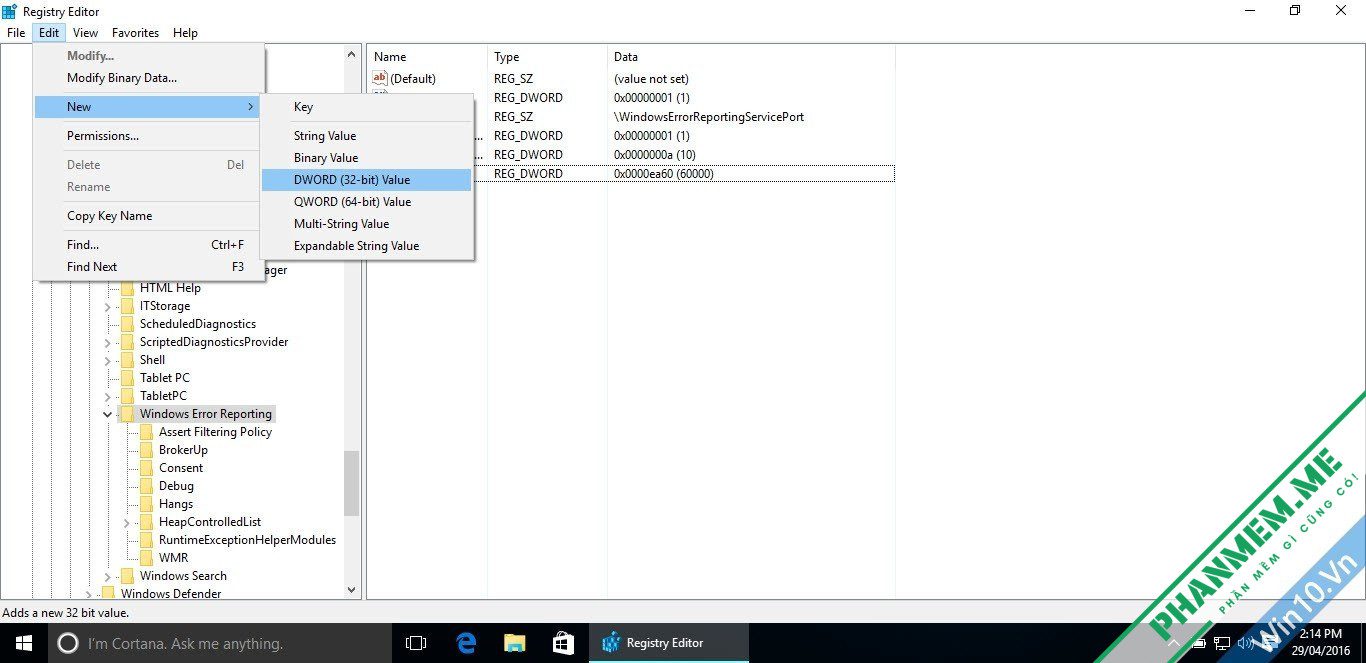The width and height of the screenshot is (1366, 663).
Task: Select the Windows Error Reporting folder icon
Action: point(127,414)
